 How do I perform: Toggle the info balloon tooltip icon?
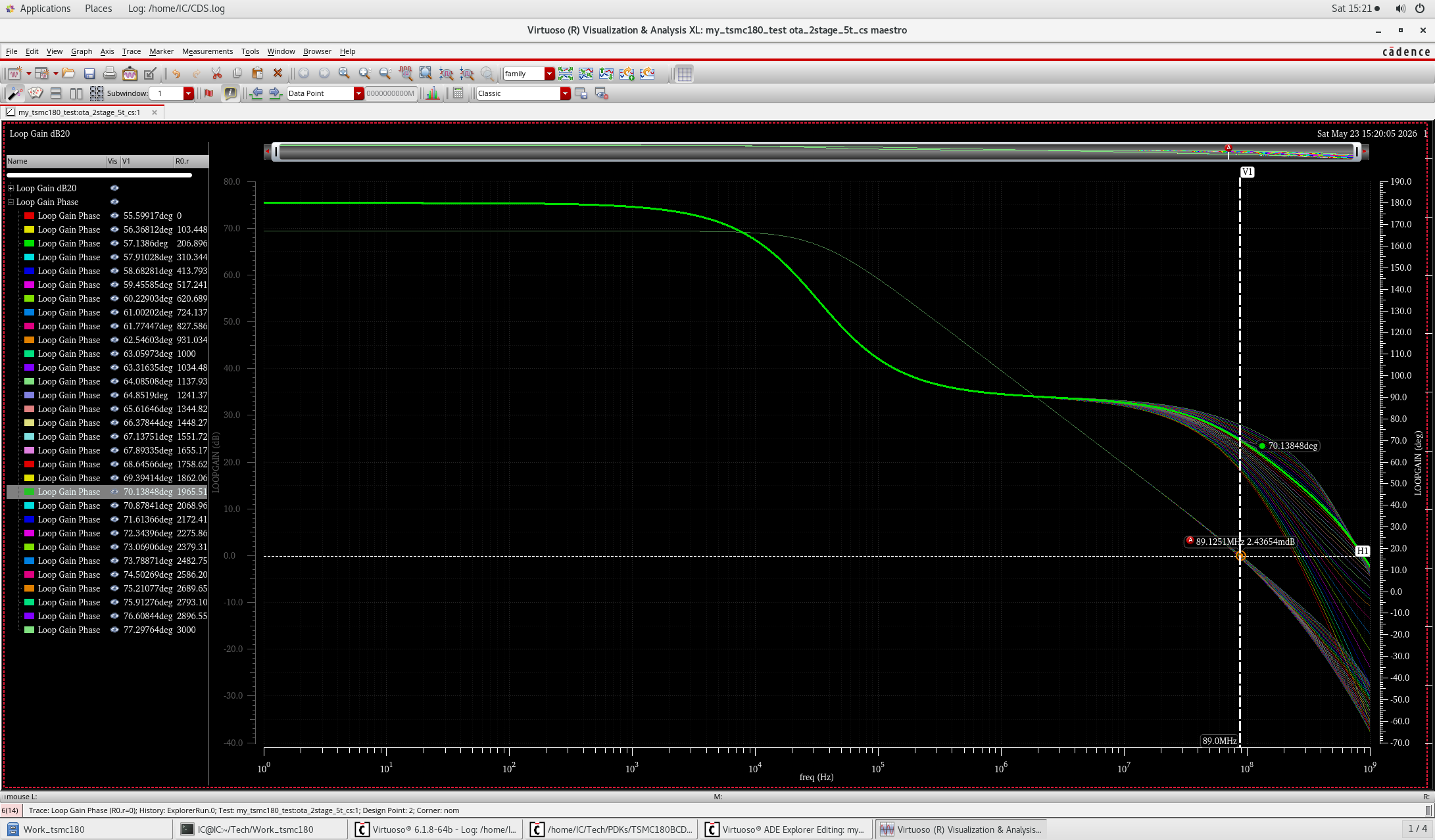[x=230, y=93]
